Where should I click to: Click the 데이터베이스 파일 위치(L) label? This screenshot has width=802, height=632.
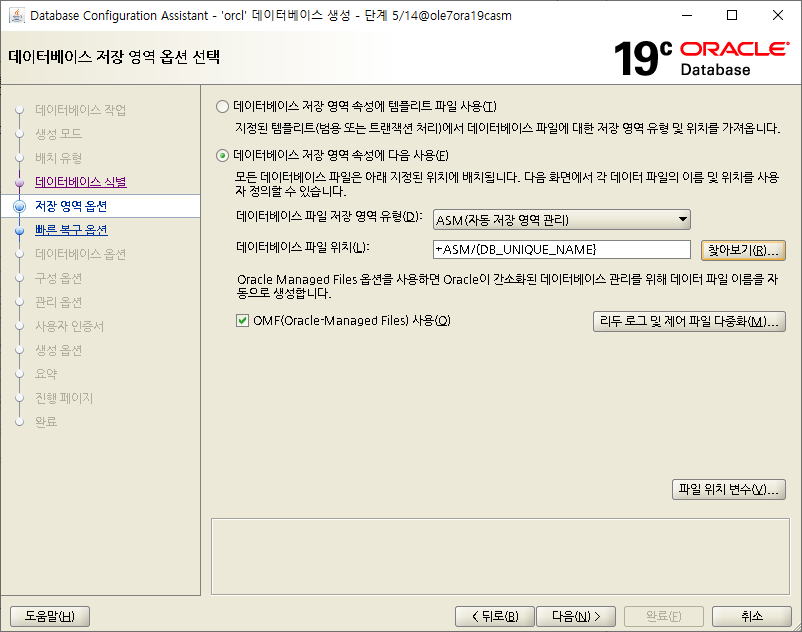302,247
